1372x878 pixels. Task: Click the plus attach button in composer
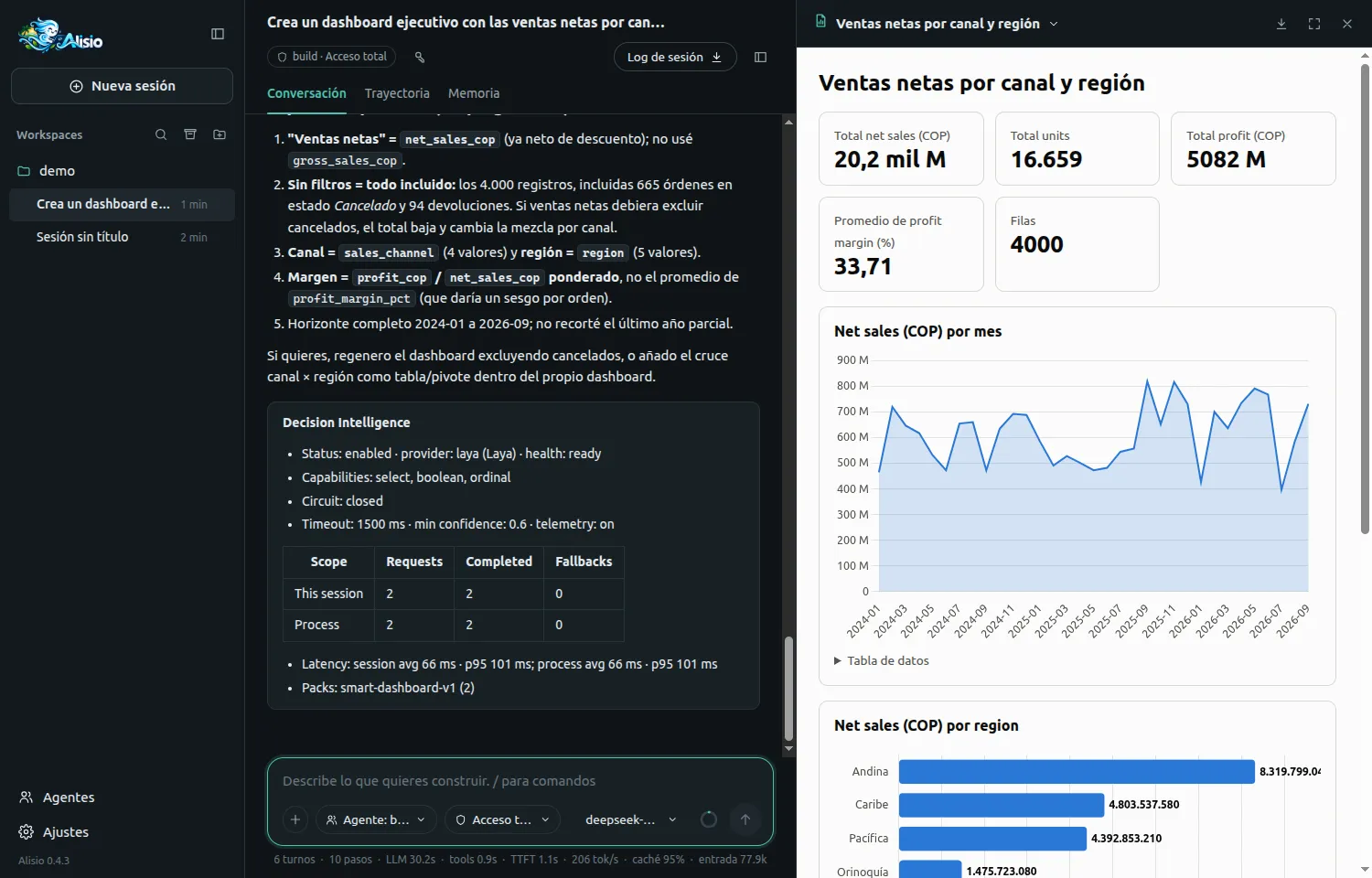click(x=295, y=819)
